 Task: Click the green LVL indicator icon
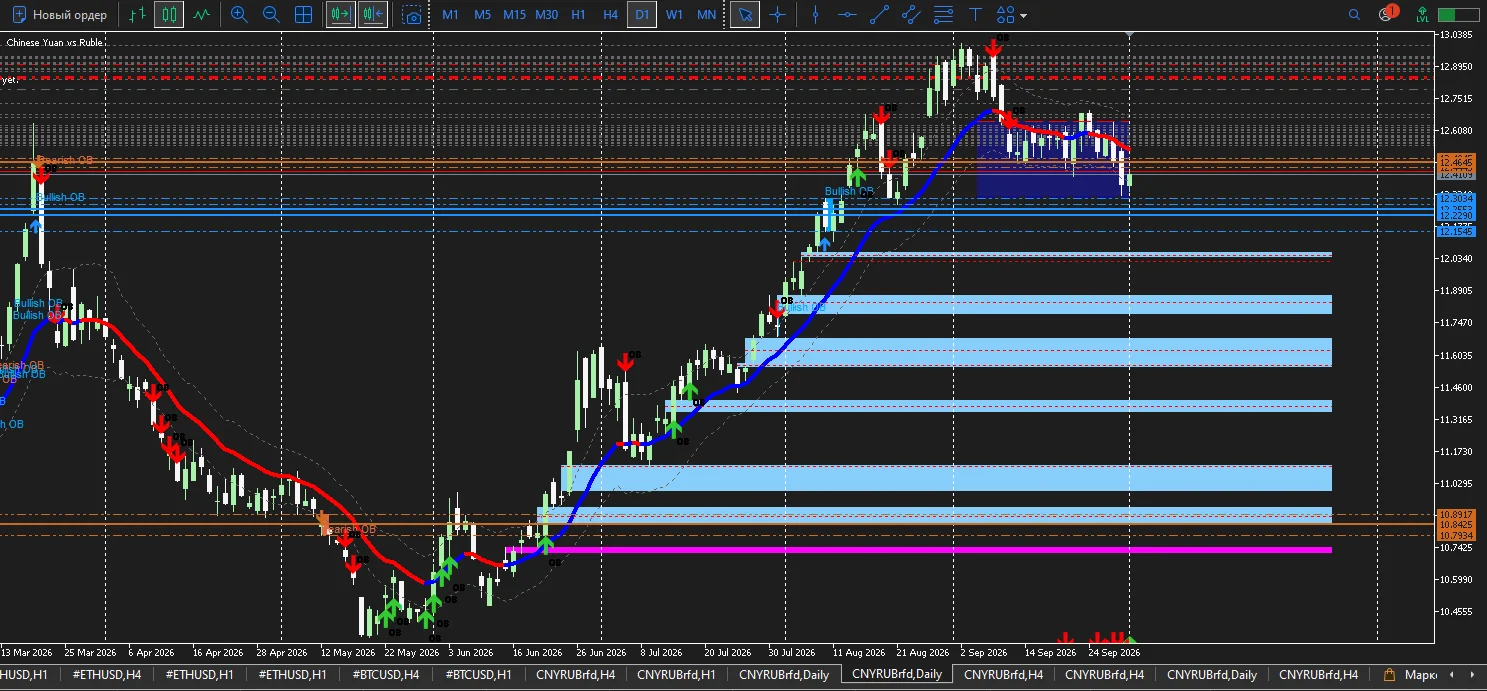tap(1422, 15)
